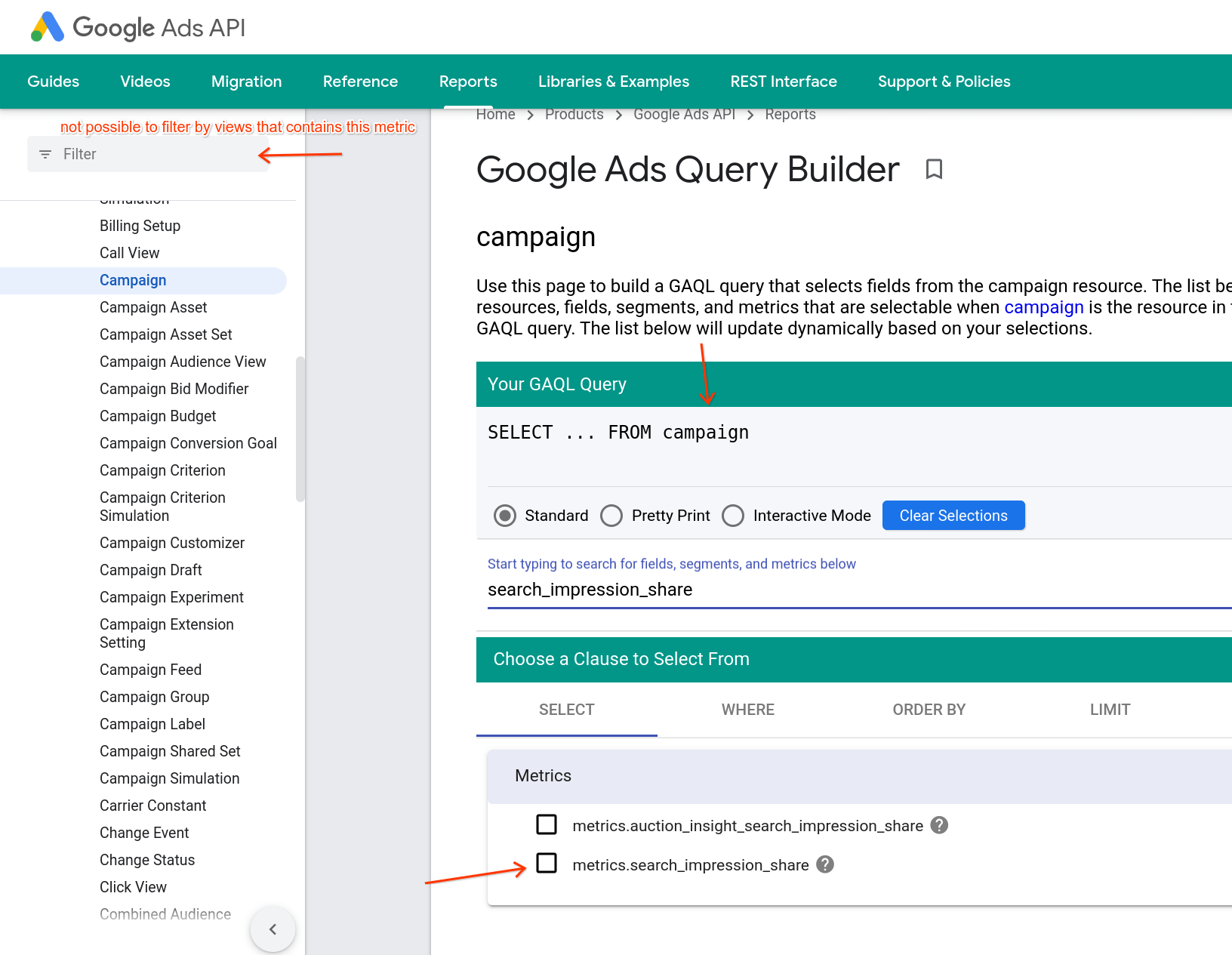This screenshot has width=1232, height=955.
Task: Switch to the WHERE clause tab
Action: (747, 710)
